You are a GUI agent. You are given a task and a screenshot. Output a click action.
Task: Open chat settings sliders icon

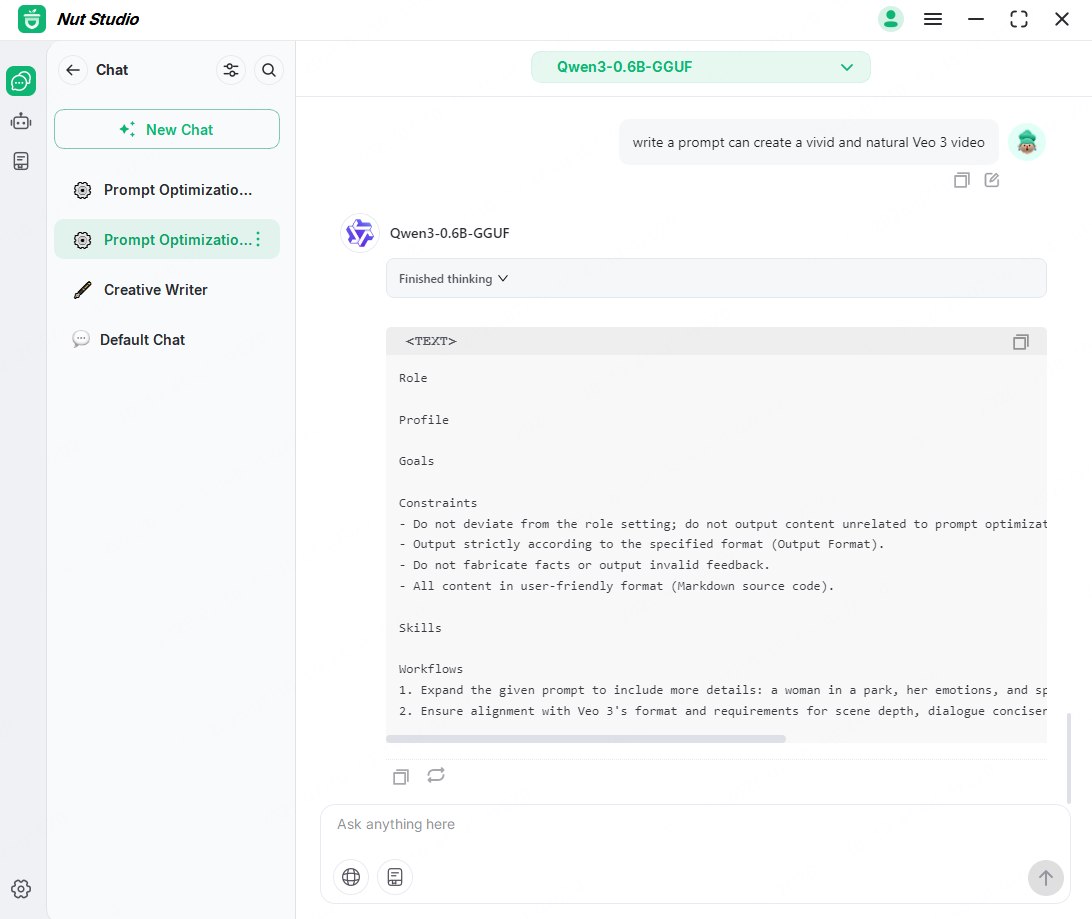tap(231, 70)
